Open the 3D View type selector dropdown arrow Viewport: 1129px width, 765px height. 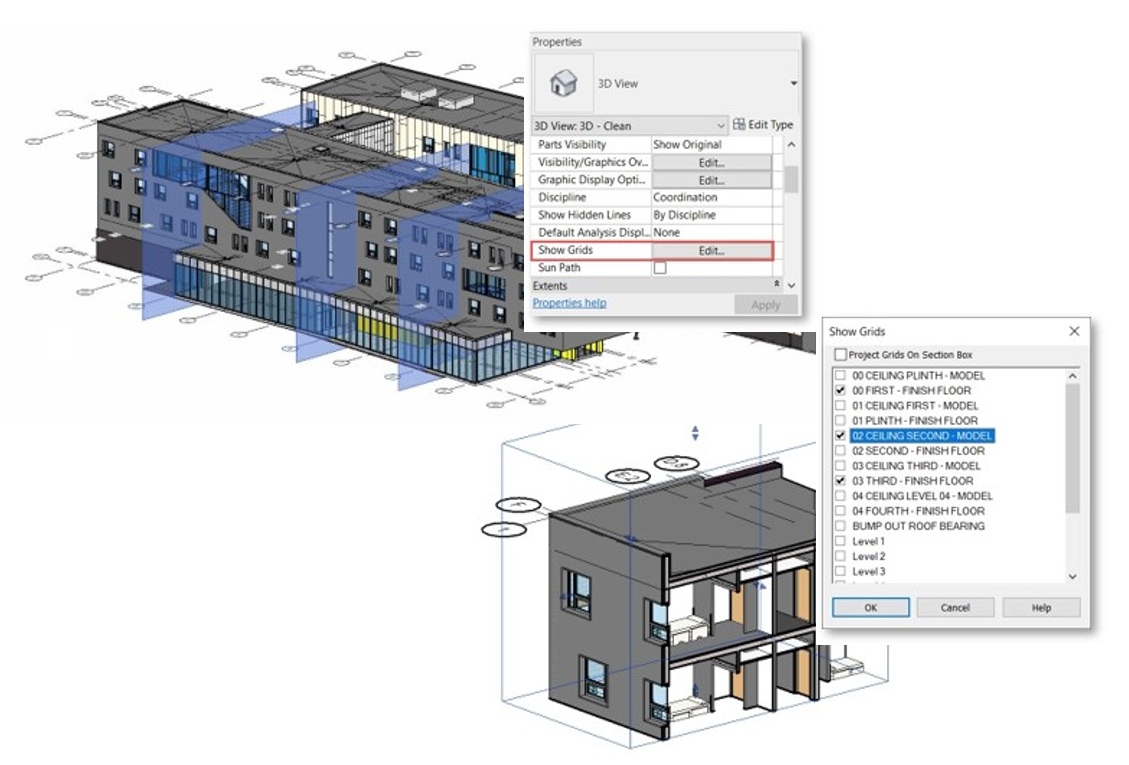pyautogui.click(x=793, y=84)
